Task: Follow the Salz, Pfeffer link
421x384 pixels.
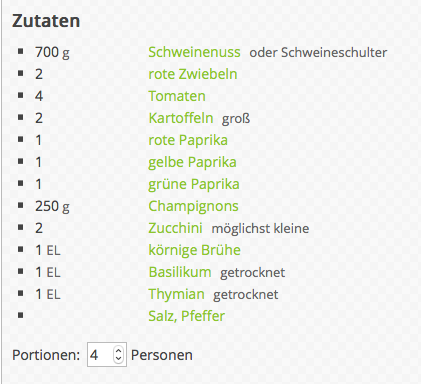Action: [186, 316]
